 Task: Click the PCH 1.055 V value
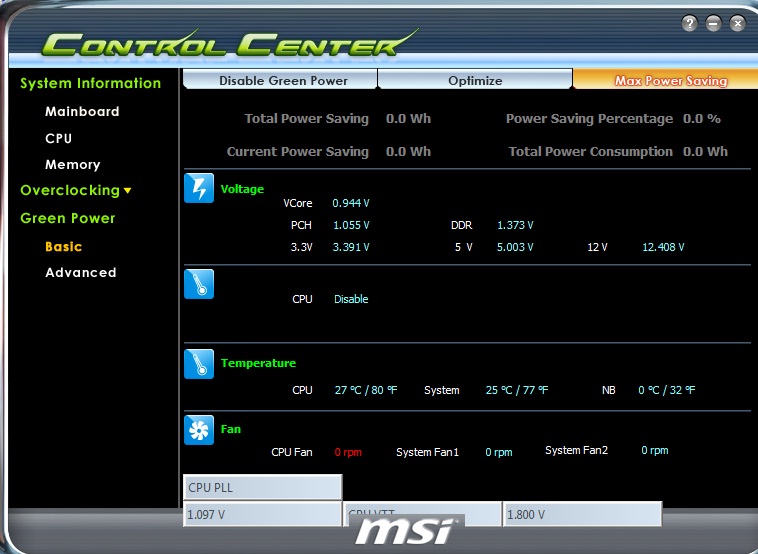point(351,225)
